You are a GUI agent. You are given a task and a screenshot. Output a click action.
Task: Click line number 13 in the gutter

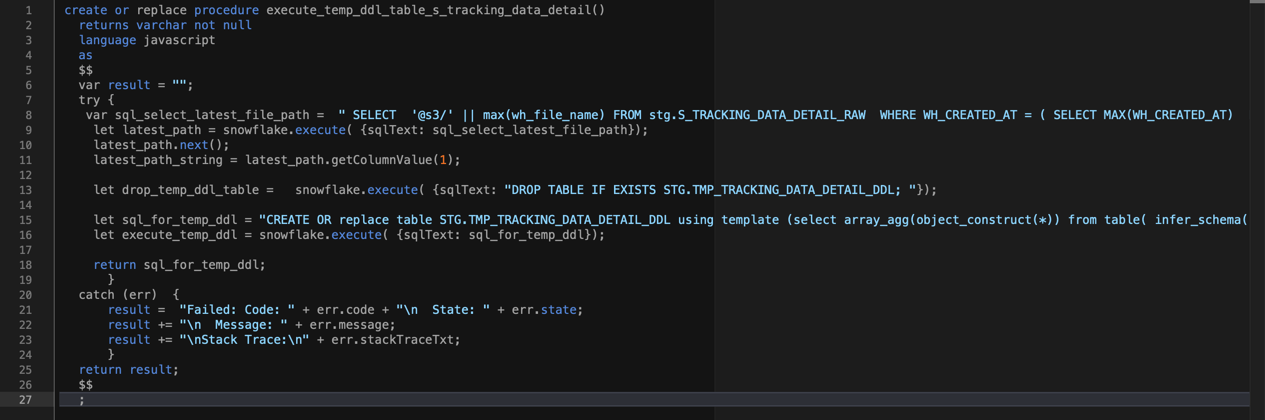[x=24, y=190]
